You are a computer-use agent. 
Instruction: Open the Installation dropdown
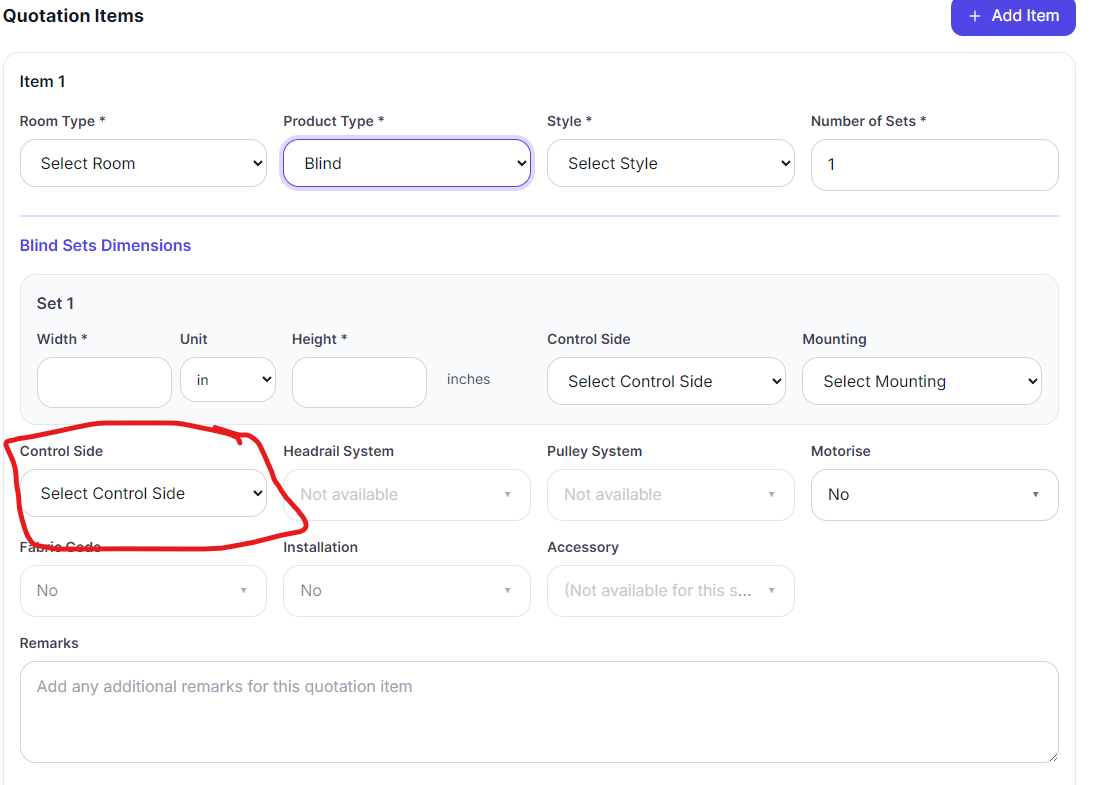pyautogui.click(x=406, y=591)
